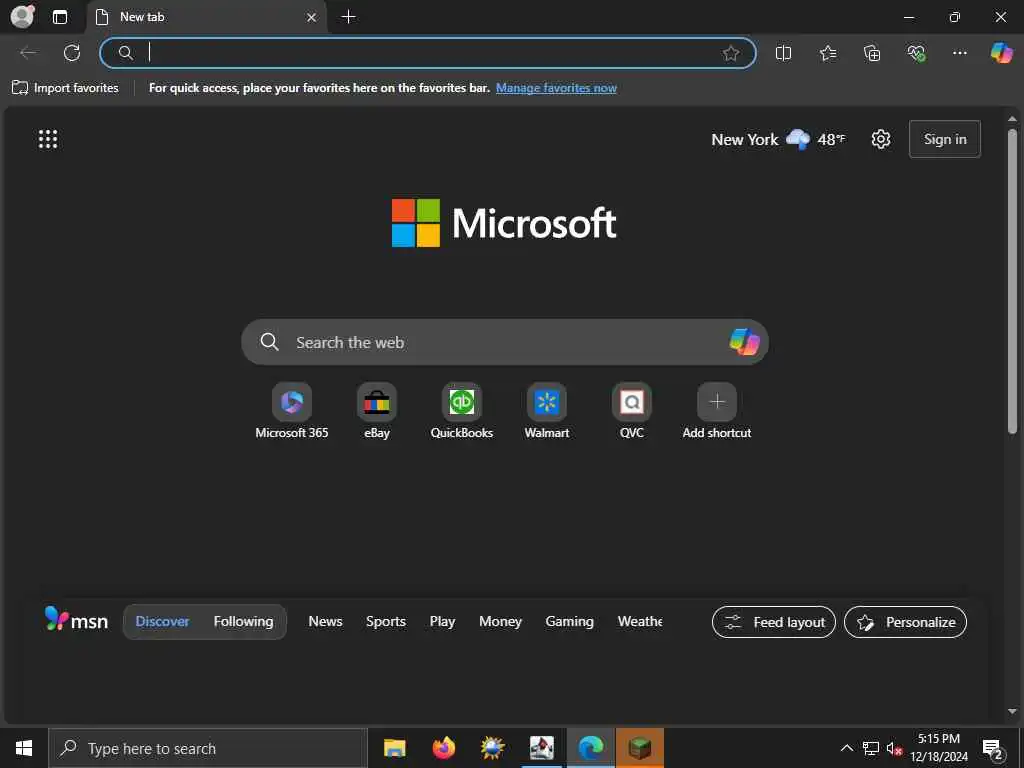Open Feed layout options
The width and height of the screenshot is (1024, 768).
click(774, 622)
